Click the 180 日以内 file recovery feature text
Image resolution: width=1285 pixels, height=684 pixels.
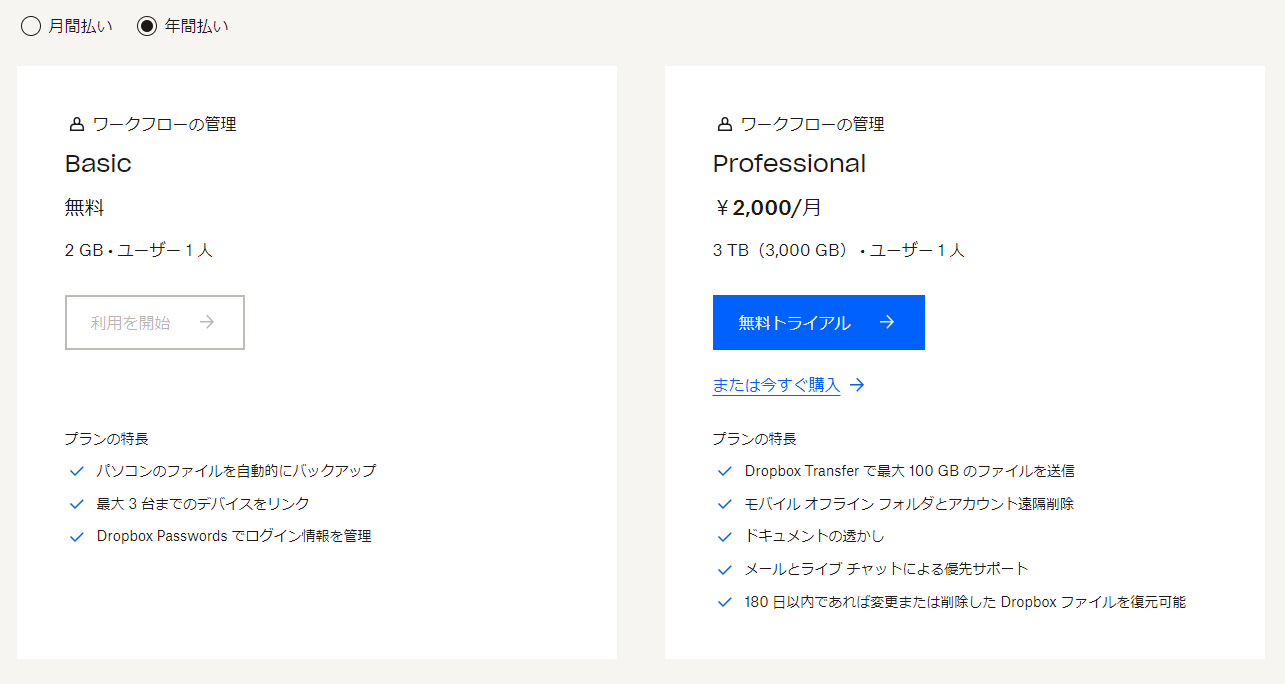click(x=965, y=602)
